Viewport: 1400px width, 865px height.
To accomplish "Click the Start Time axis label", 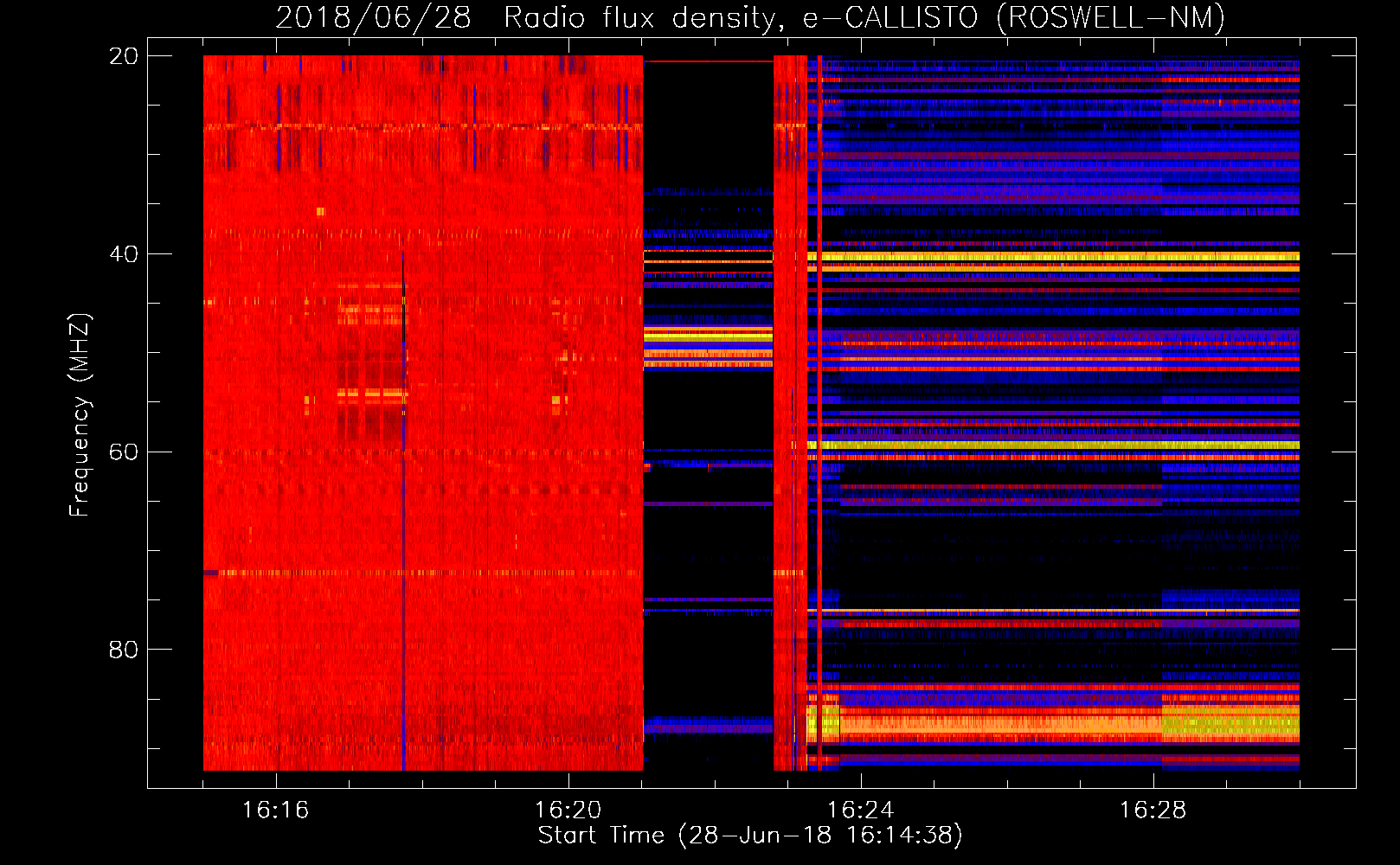I will (750, 836).
